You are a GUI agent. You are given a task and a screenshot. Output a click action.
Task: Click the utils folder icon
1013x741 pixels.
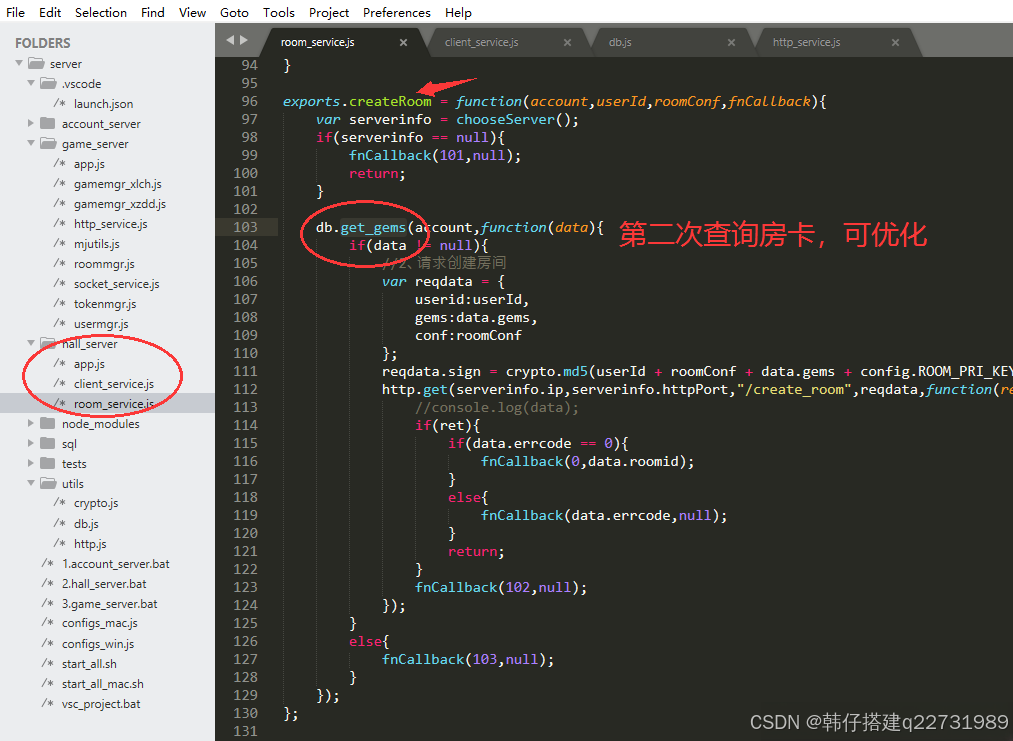click(x=48, y=483)
